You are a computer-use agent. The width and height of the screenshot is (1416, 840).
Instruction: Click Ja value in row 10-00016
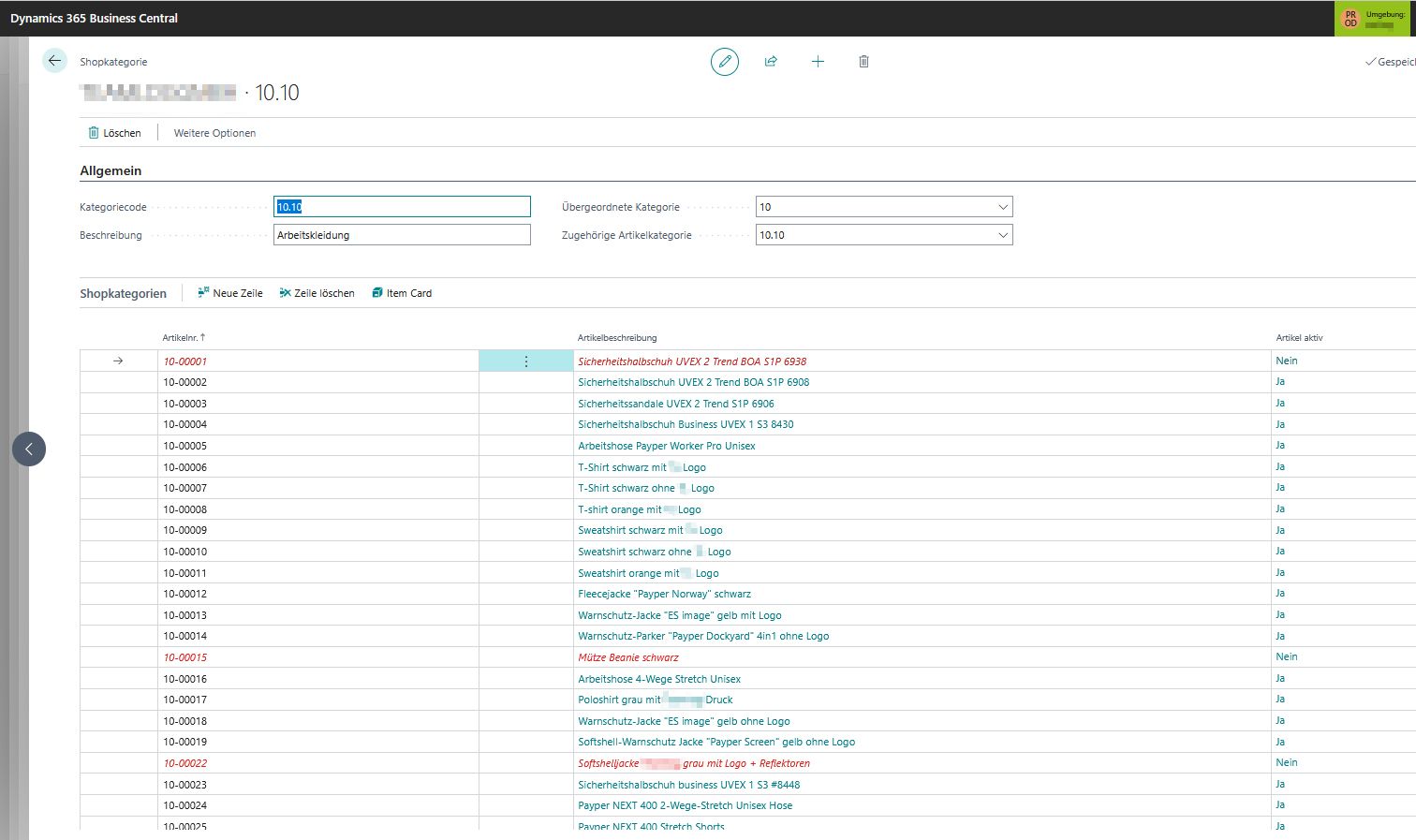tap(1280, 678)
